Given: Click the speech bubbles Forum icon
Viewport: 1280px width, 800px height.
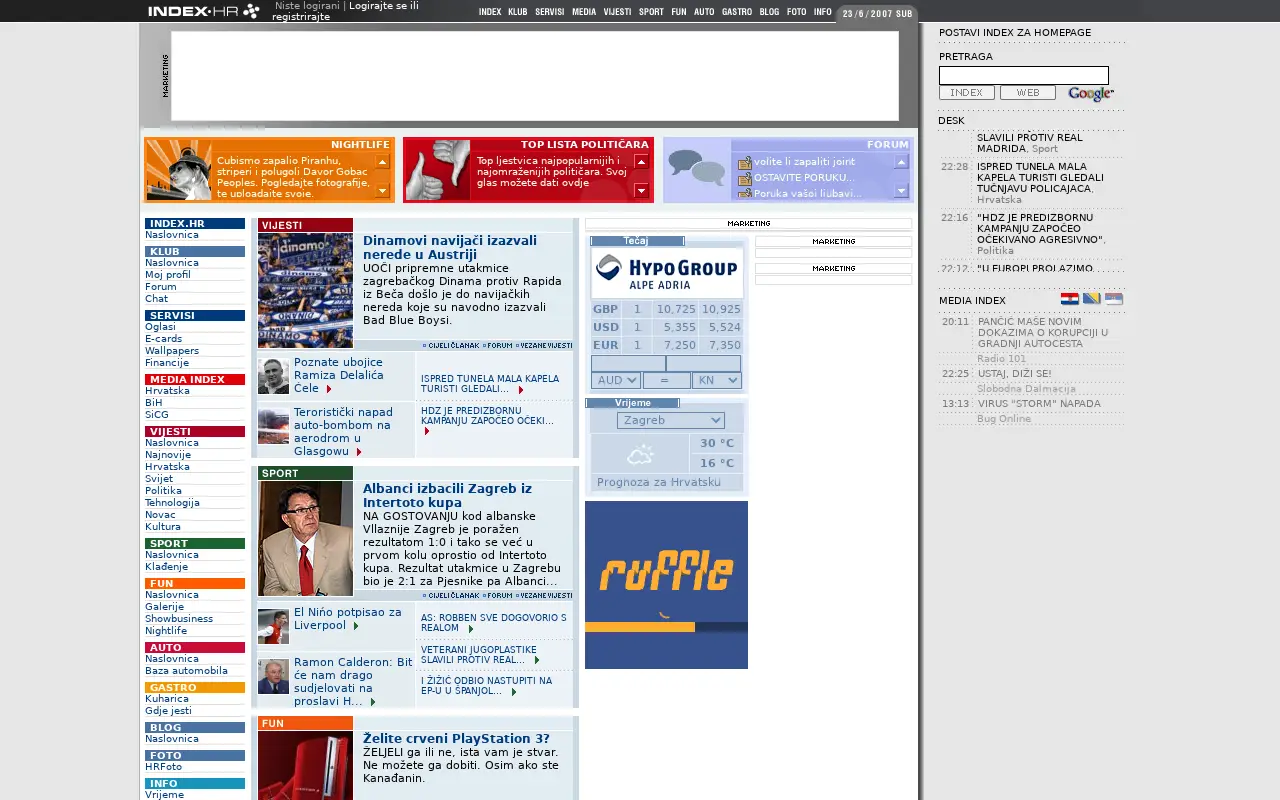Looking at the screenshot, I should tap(696, 168).
